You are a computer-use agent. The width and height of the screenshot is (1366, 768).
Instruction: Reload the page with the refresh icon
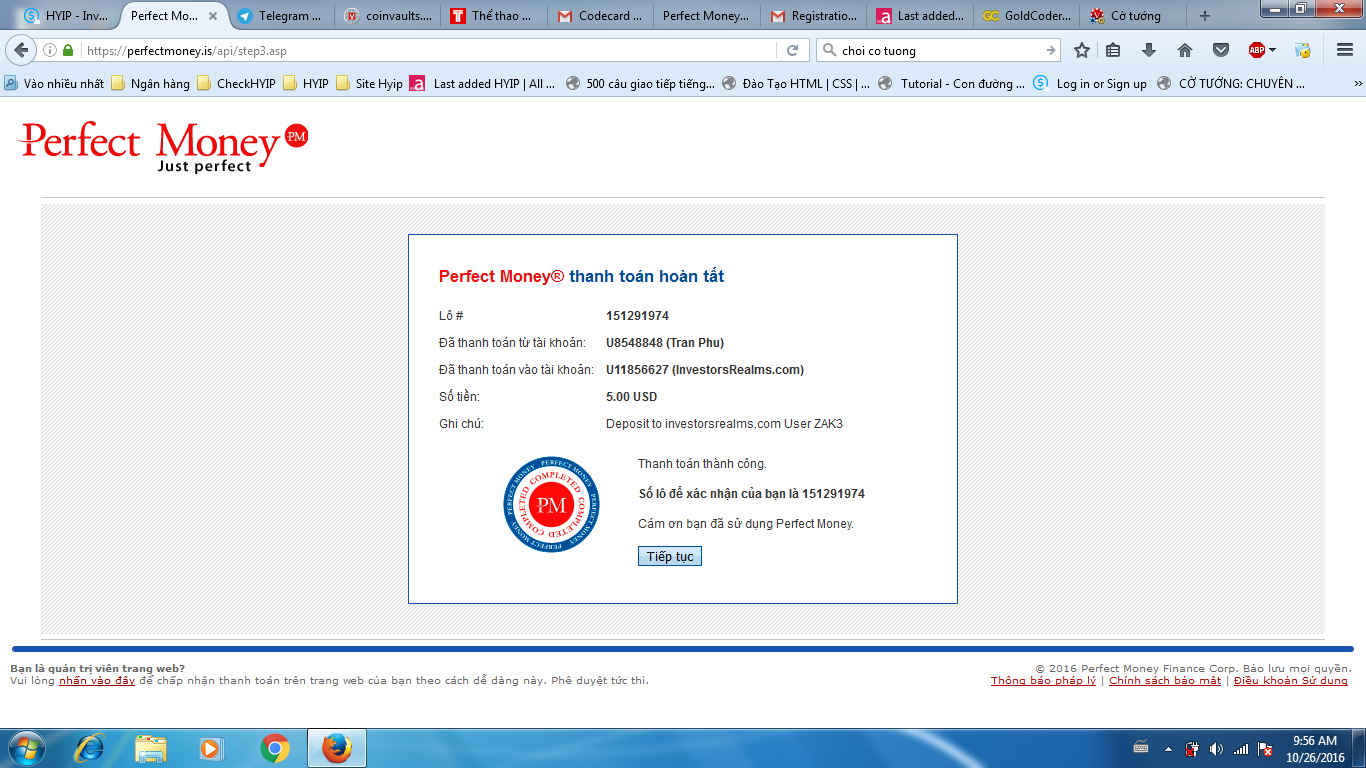click(792, 50)
